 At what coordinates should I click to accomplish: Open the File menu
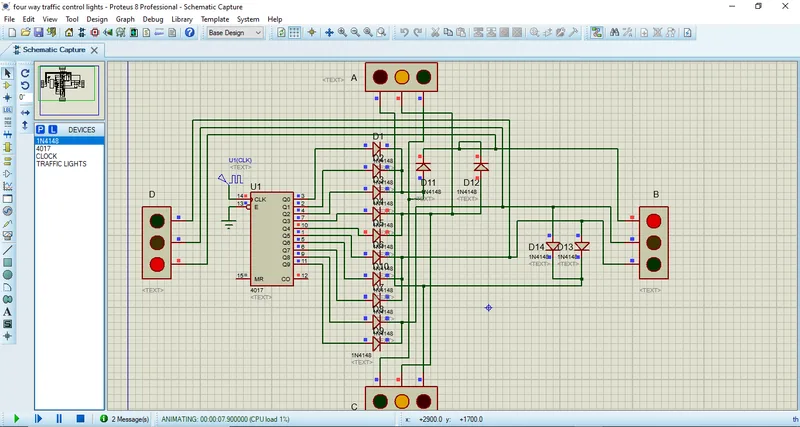tap(9, 19)
